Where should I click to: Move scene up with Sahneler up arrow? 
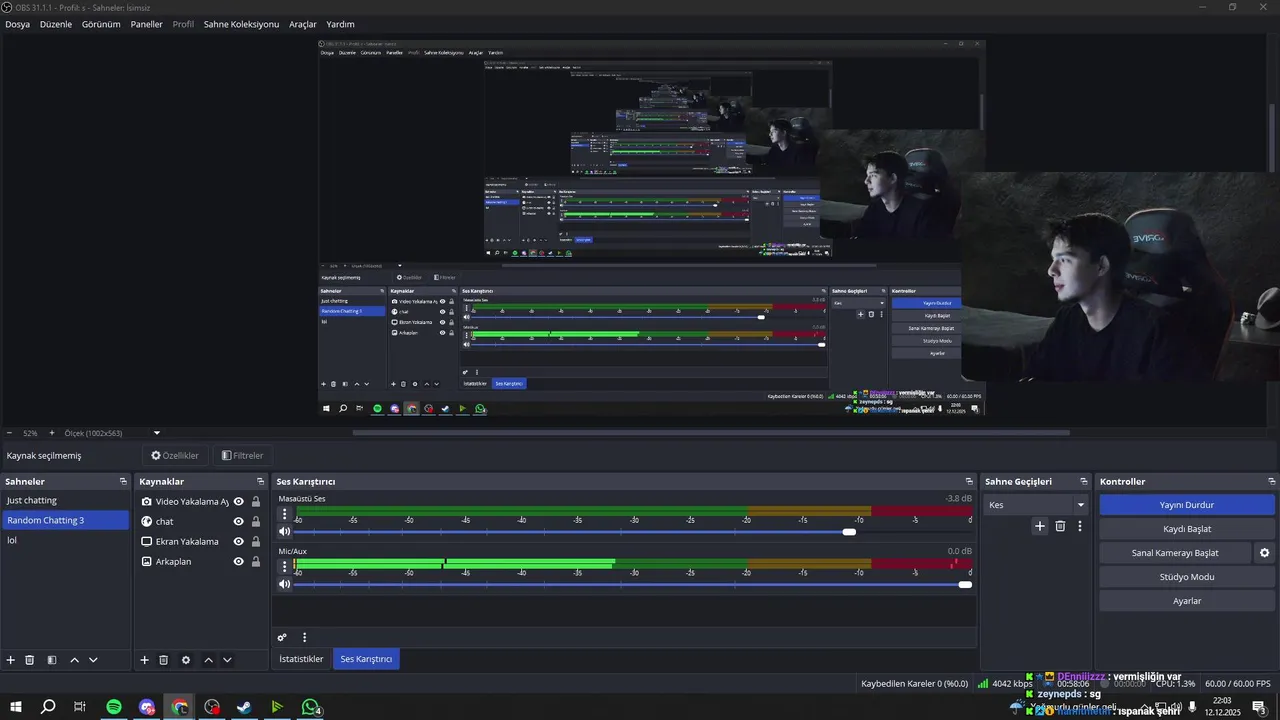[74, 660]
